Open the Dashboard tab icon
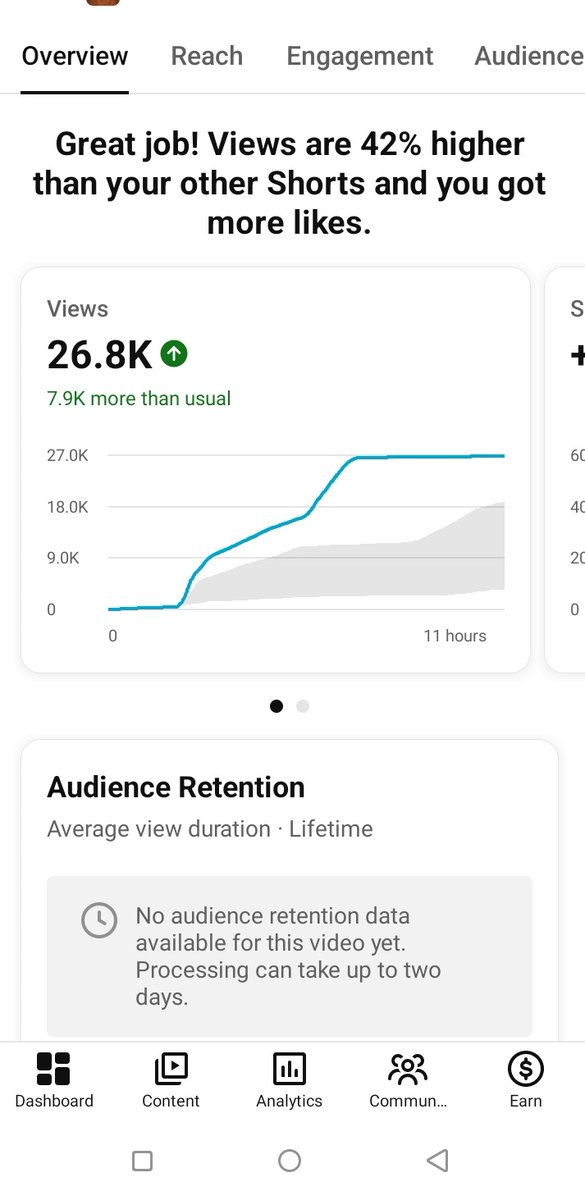This screenshot has width=585, height=1200. click(x=53, y=1069)
